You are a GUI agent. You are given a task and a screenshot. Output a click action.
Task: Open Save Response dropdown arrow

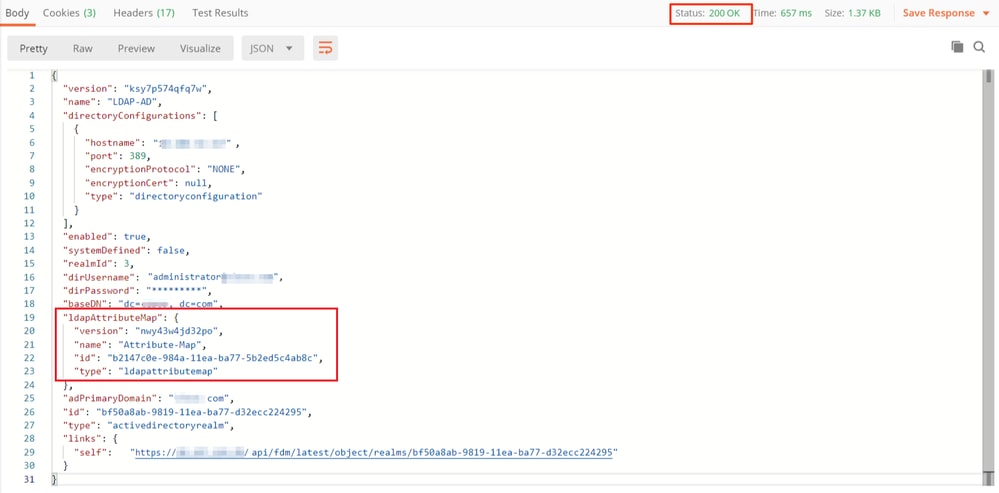coord(986,13)
